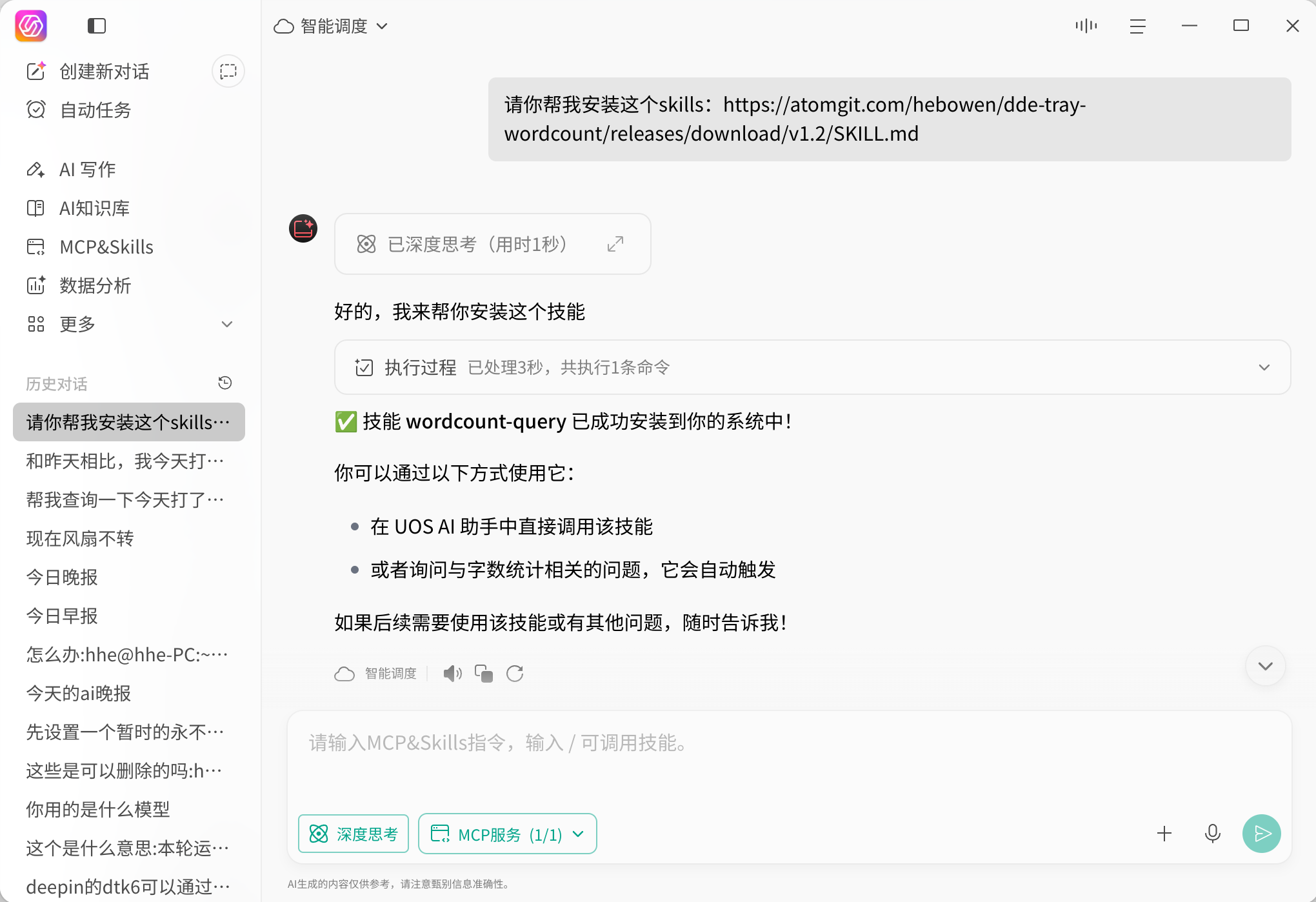Open 自动任务 in the sidebar

click(x=79, y=110)
